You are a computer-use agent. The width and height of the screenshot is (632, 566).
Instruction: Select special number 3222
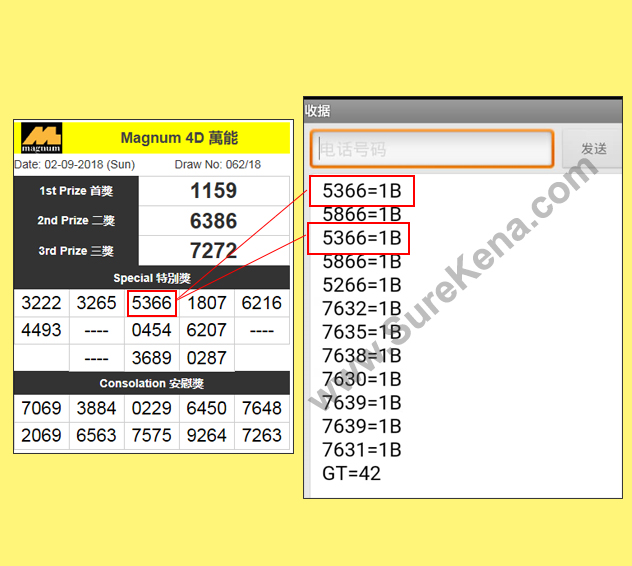(41, 303)
